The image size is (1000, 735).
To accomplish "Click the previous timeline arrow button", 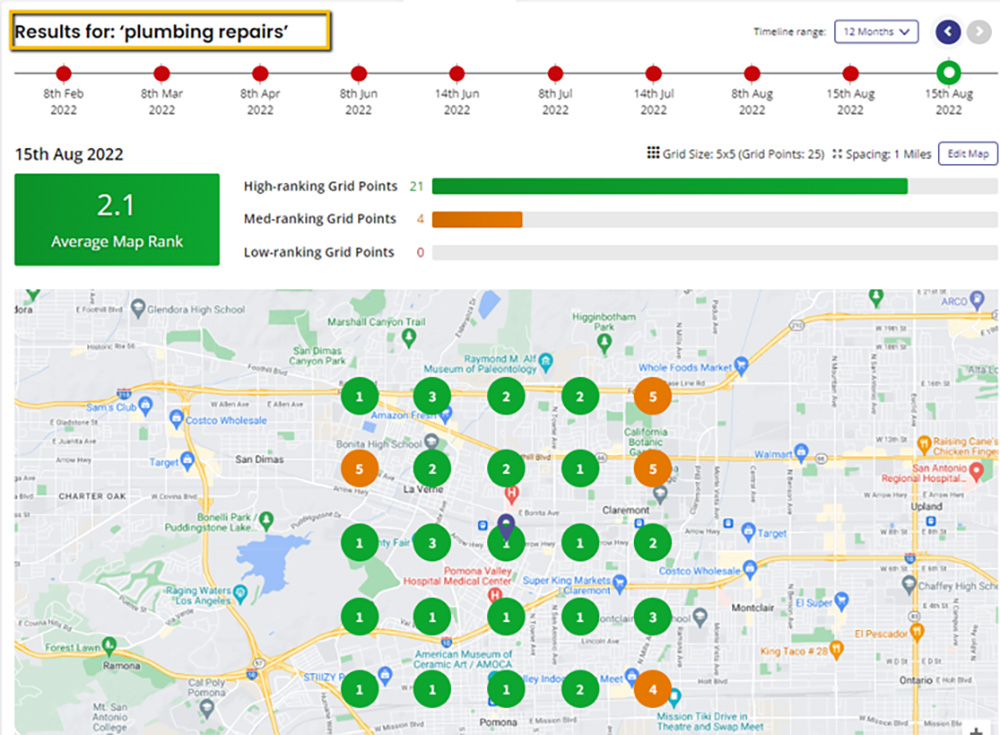I will [x=948, y=32].
